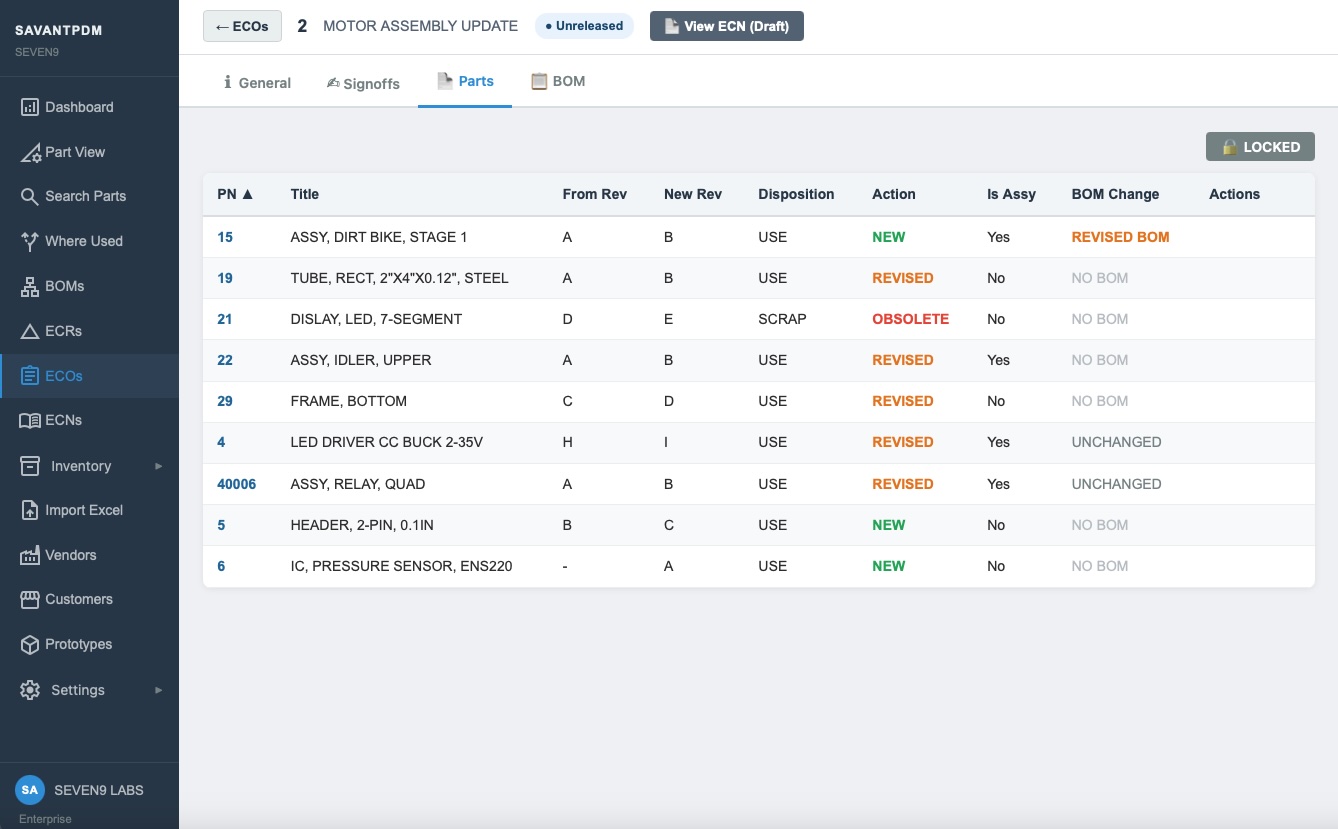Go back using the ECOs button
The image size is (1338, 829).
point(242,26)
